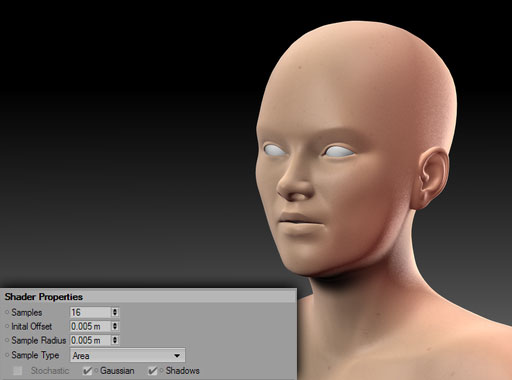Click the Samples label
The image size is (512, 380).
[x=27, y=312]
